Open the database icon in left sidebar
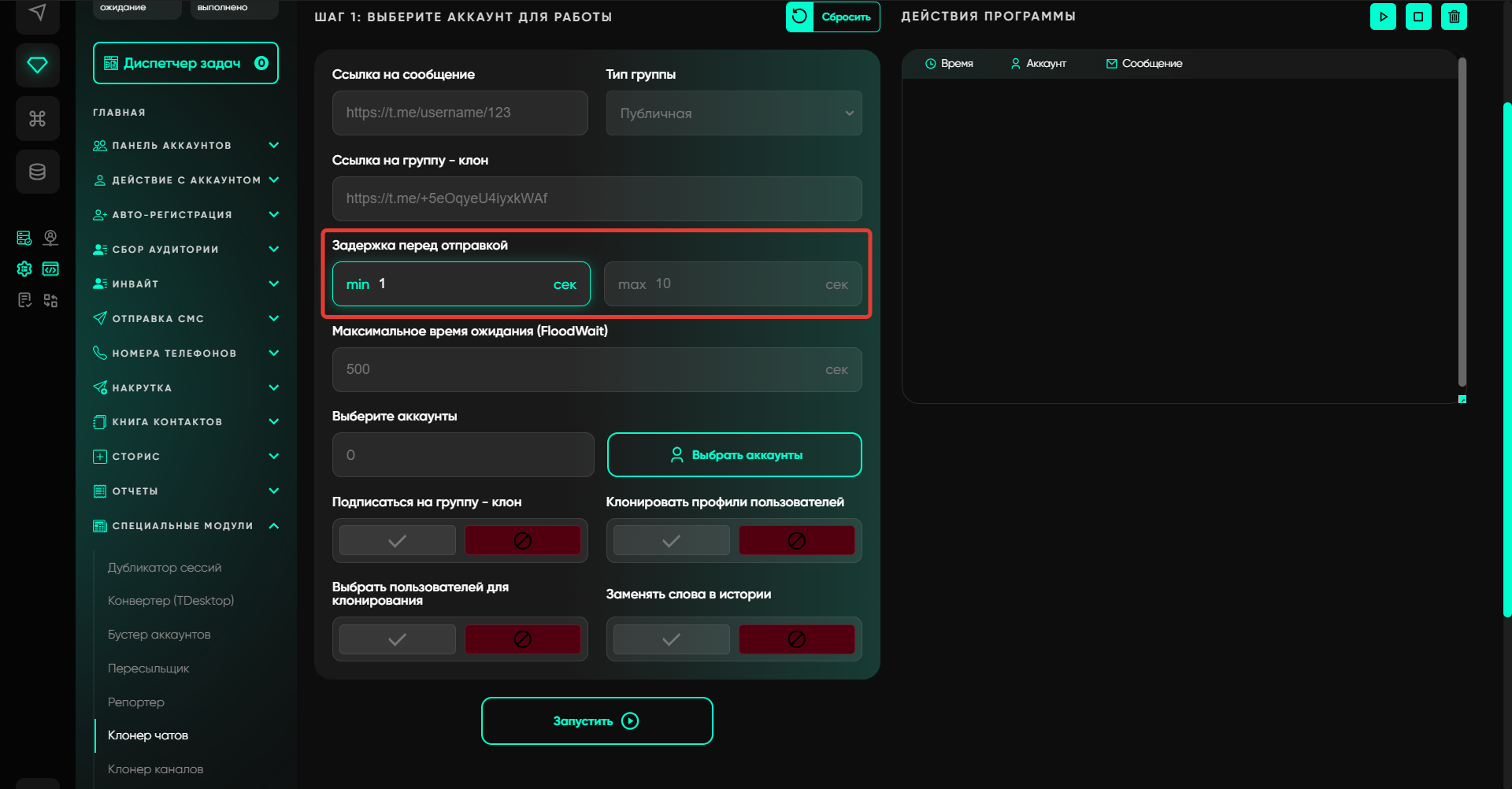The image size is (1512, 789). coord(37,172)
